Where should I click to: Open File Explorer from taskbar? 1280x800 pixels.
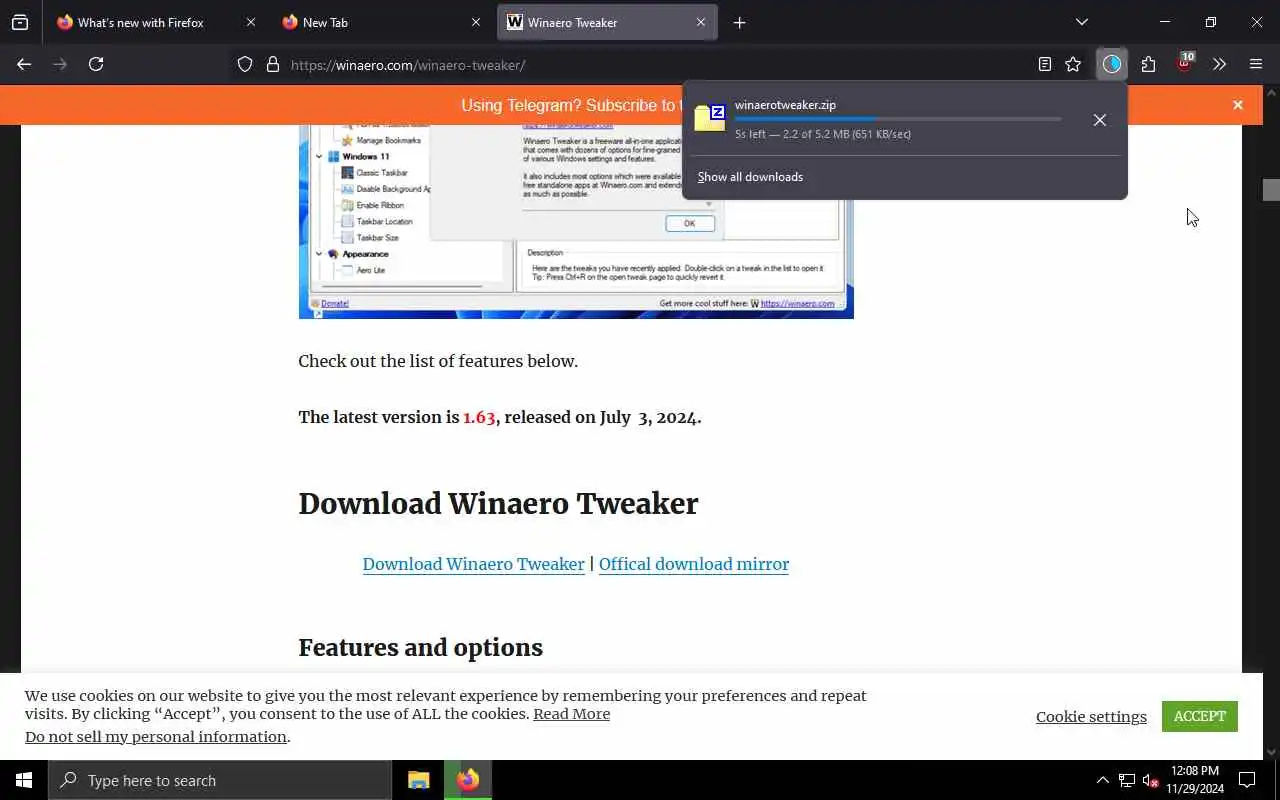coord(418,780)
